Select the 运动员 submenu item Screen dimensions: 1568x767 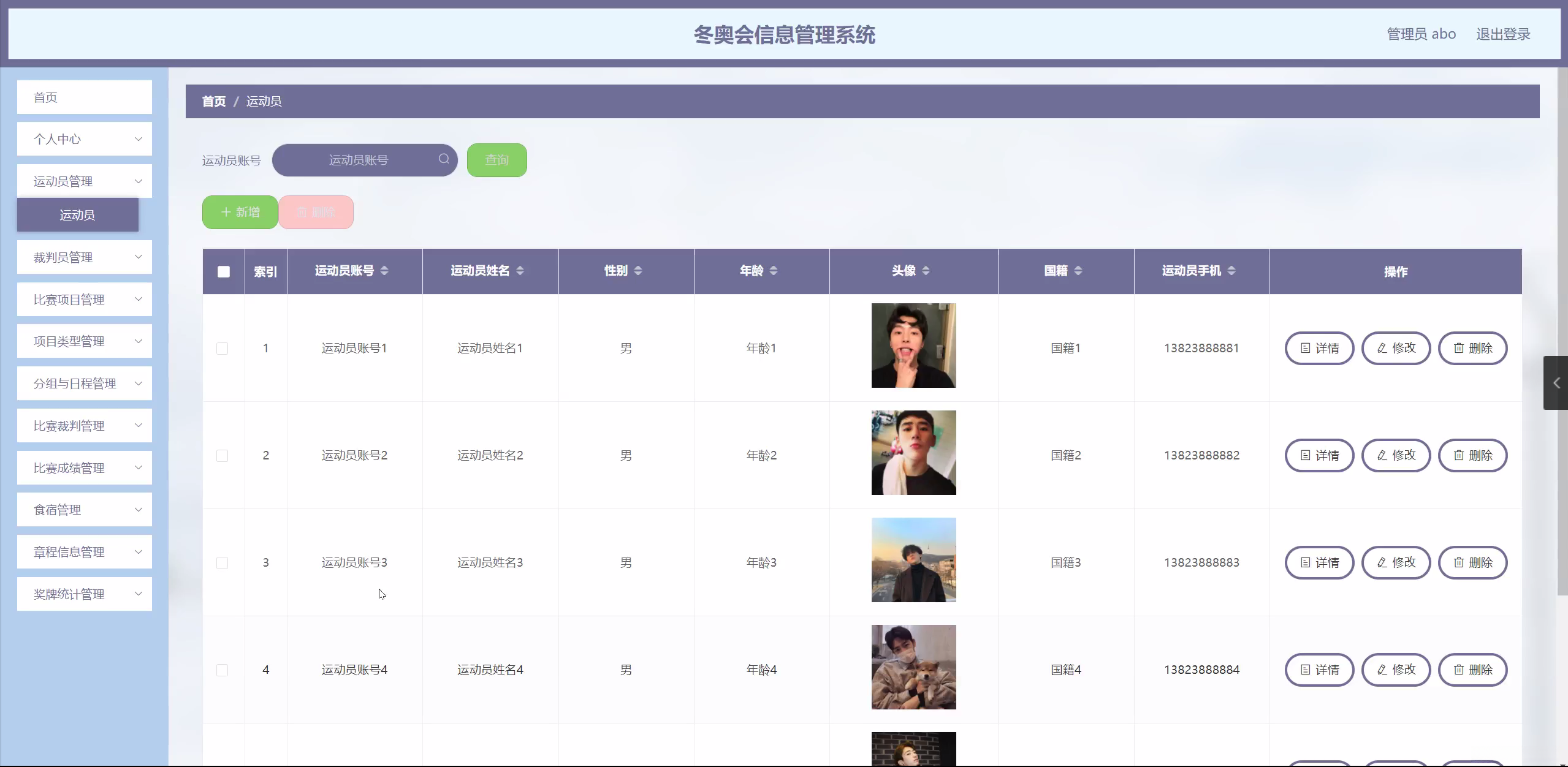pyautogui.click(x=78, y=215)
